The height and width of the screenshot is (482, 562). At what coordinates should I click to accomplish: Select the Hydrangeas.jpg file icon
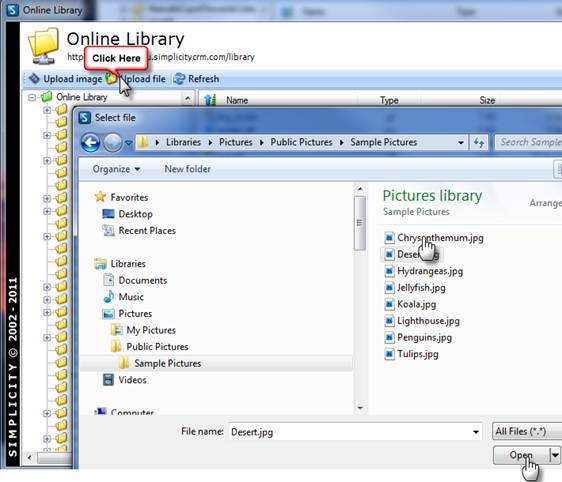[x=389, y=271]
